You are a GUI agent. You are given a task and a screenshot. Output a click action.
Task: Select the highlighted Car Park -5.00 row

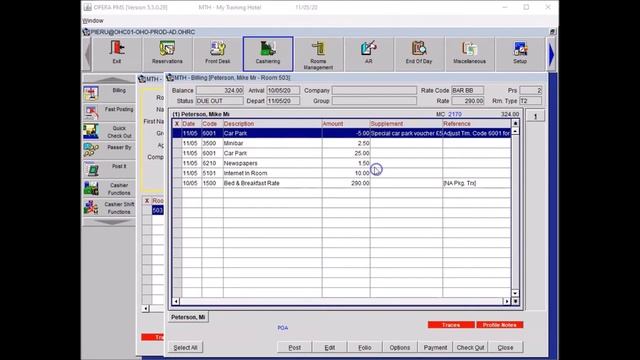341,133
